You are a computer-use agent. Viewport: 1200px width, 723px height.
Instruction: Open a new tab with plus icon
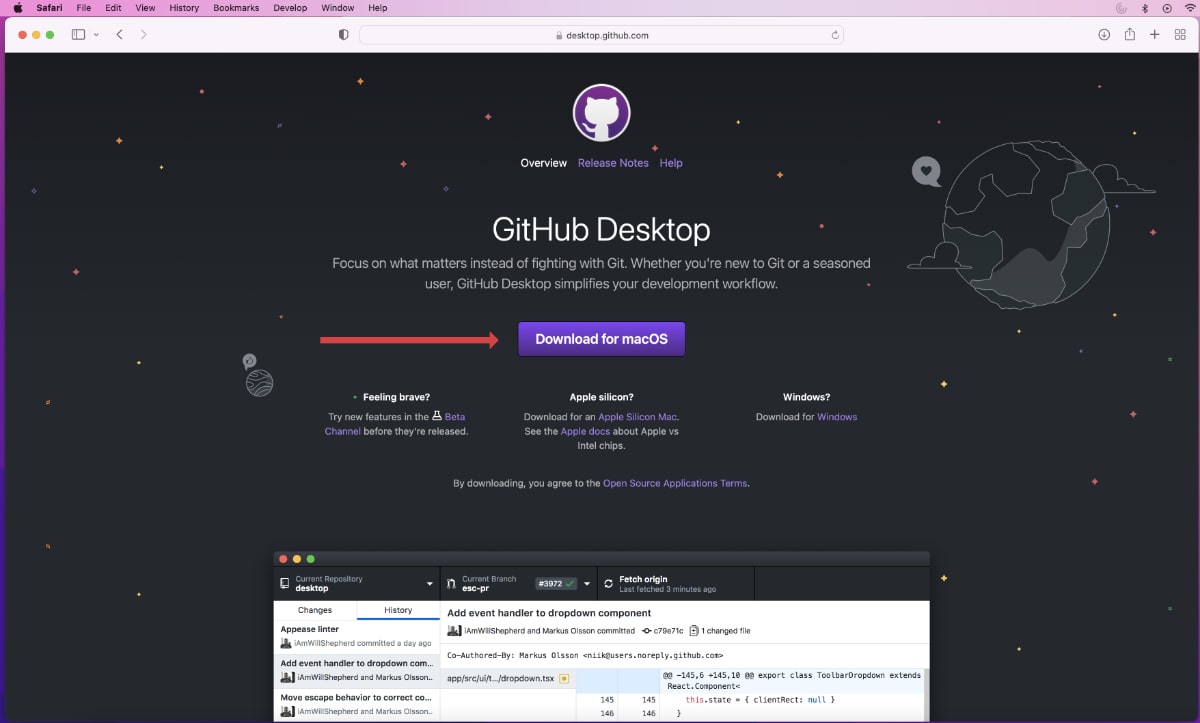[1154, 35]
